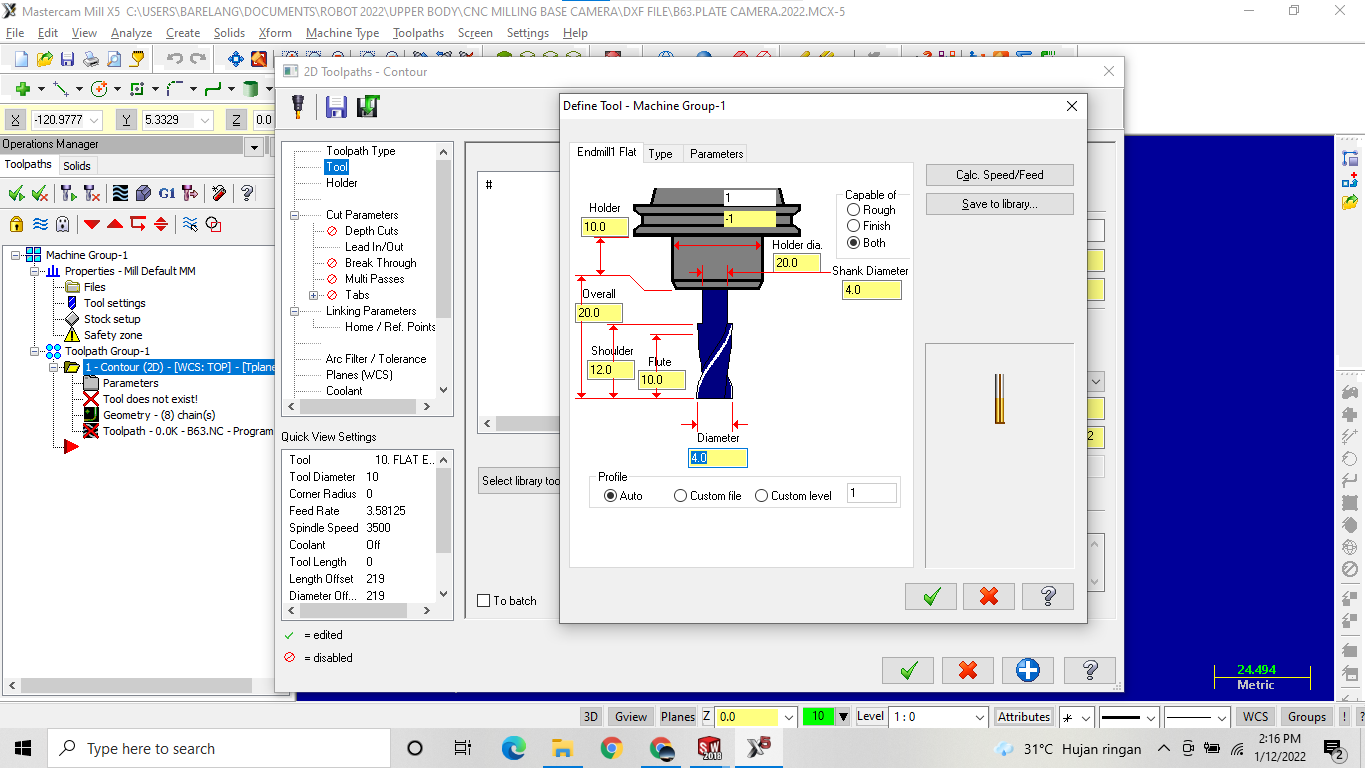This screenshot has height=768, width=1365.
Task: Verify selected operations with cube icon
Action: click(143, 194)
